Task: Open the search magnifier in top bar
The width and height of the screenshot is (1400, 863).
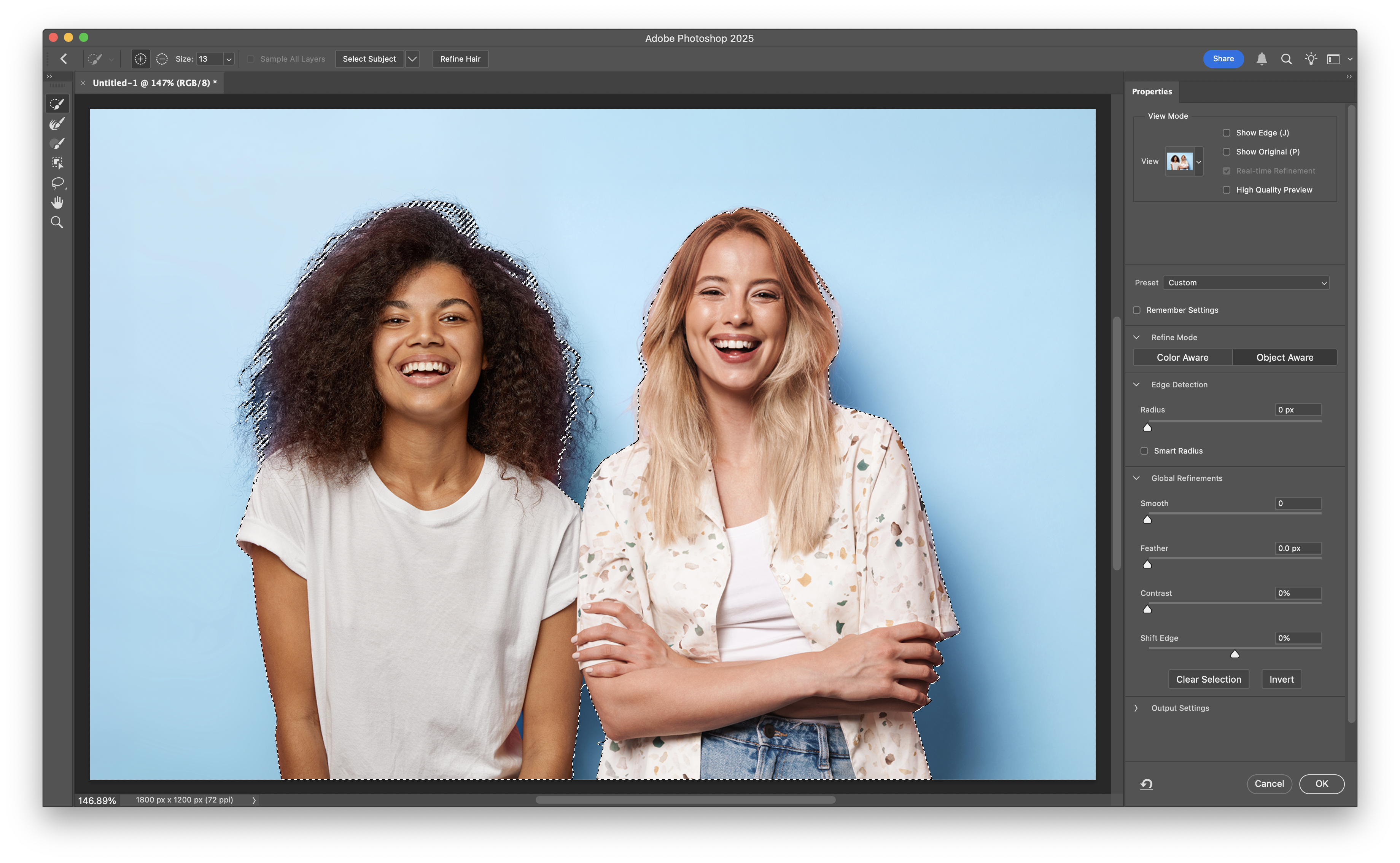Action: (1286, 59)
